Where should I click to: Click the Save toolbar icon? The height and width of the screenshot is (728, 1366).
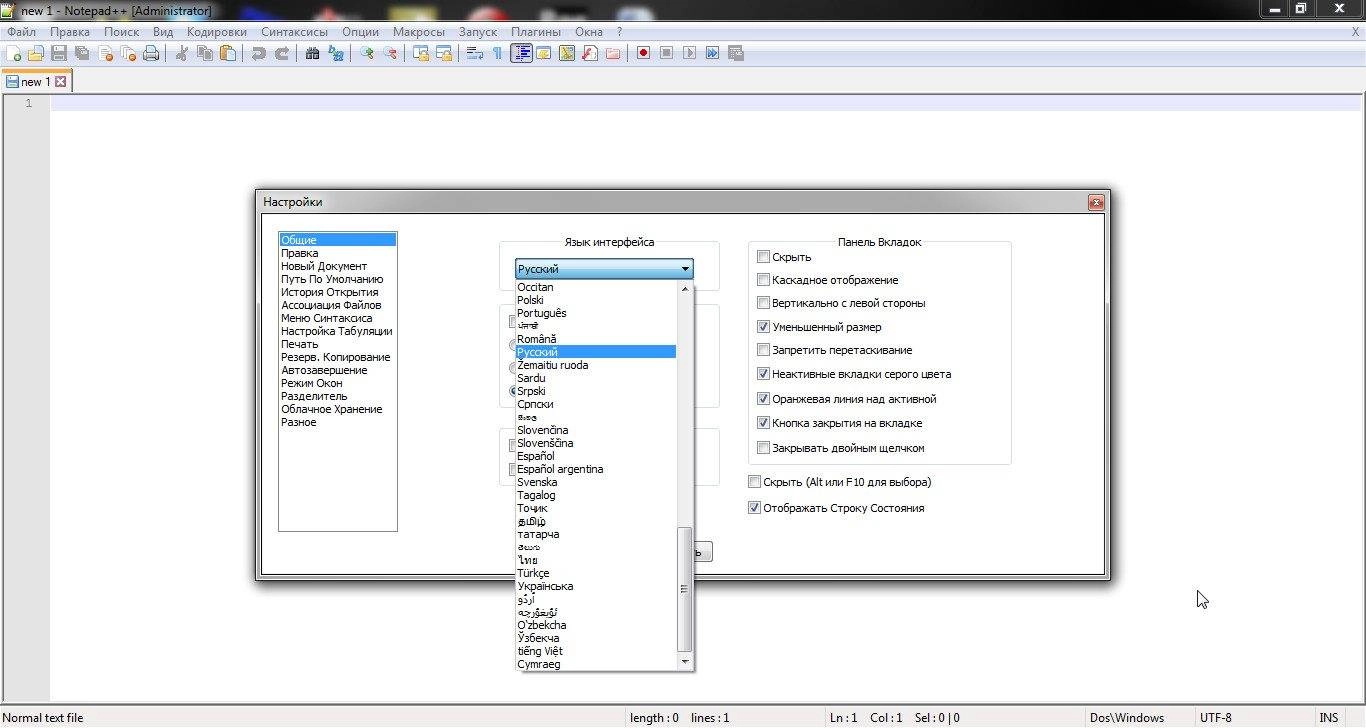point(59,53)
